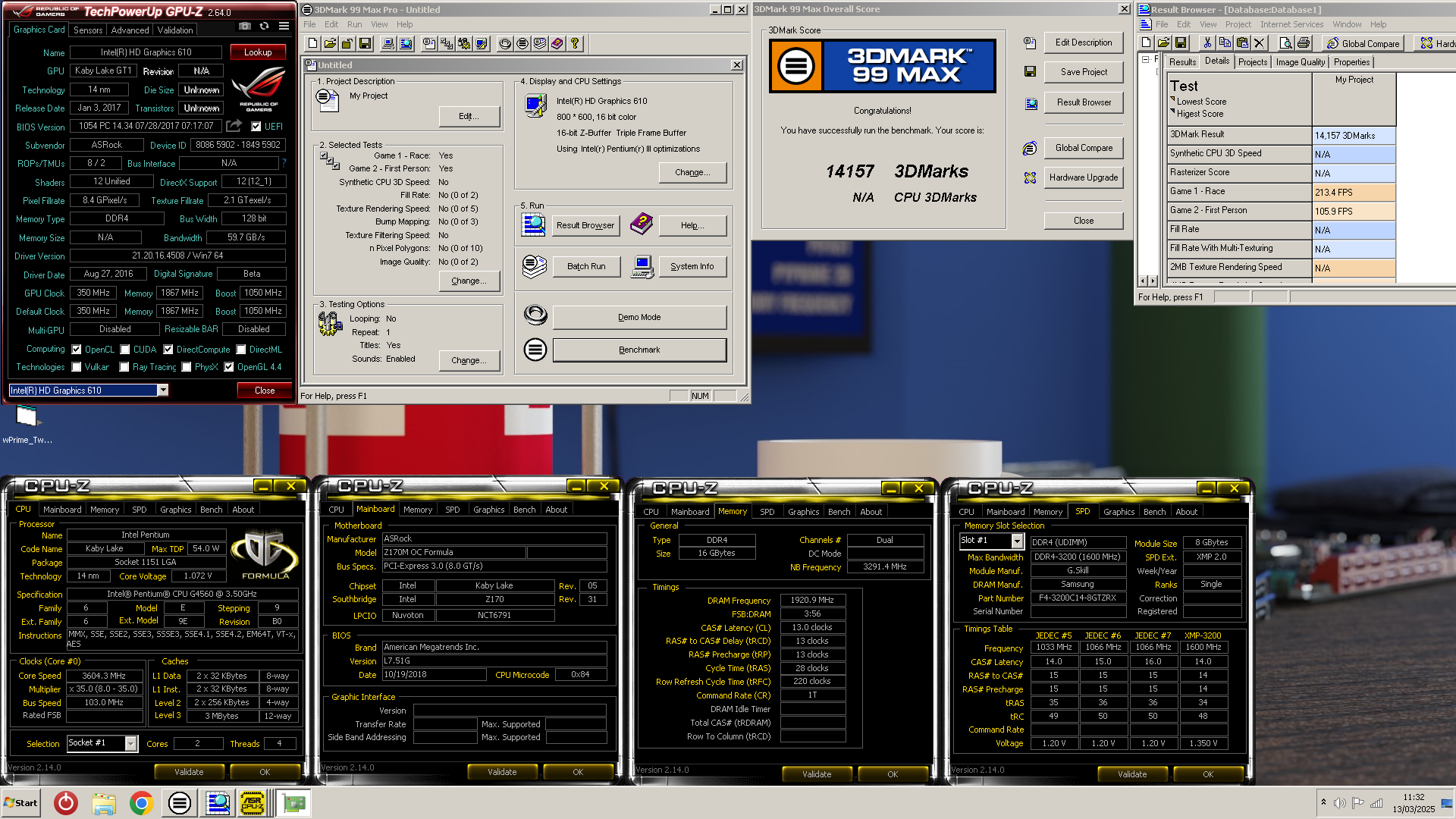Open Slot #1 memory slot dropdown
The height and width of the screenshot is (819, 1456).
pos(1018,541)
